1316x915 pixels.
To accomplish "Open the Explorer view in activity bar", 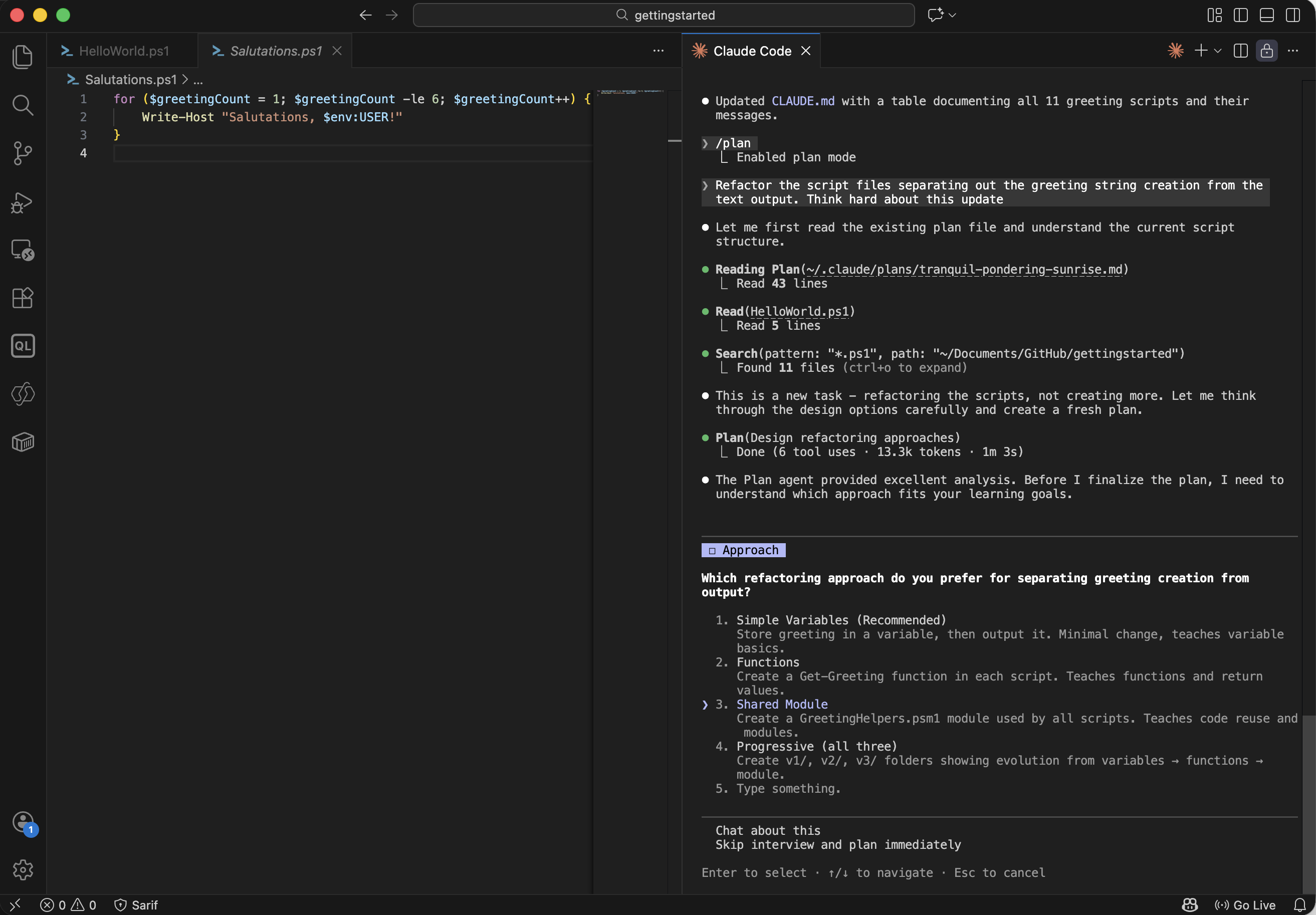I will [x=23, y=57].
